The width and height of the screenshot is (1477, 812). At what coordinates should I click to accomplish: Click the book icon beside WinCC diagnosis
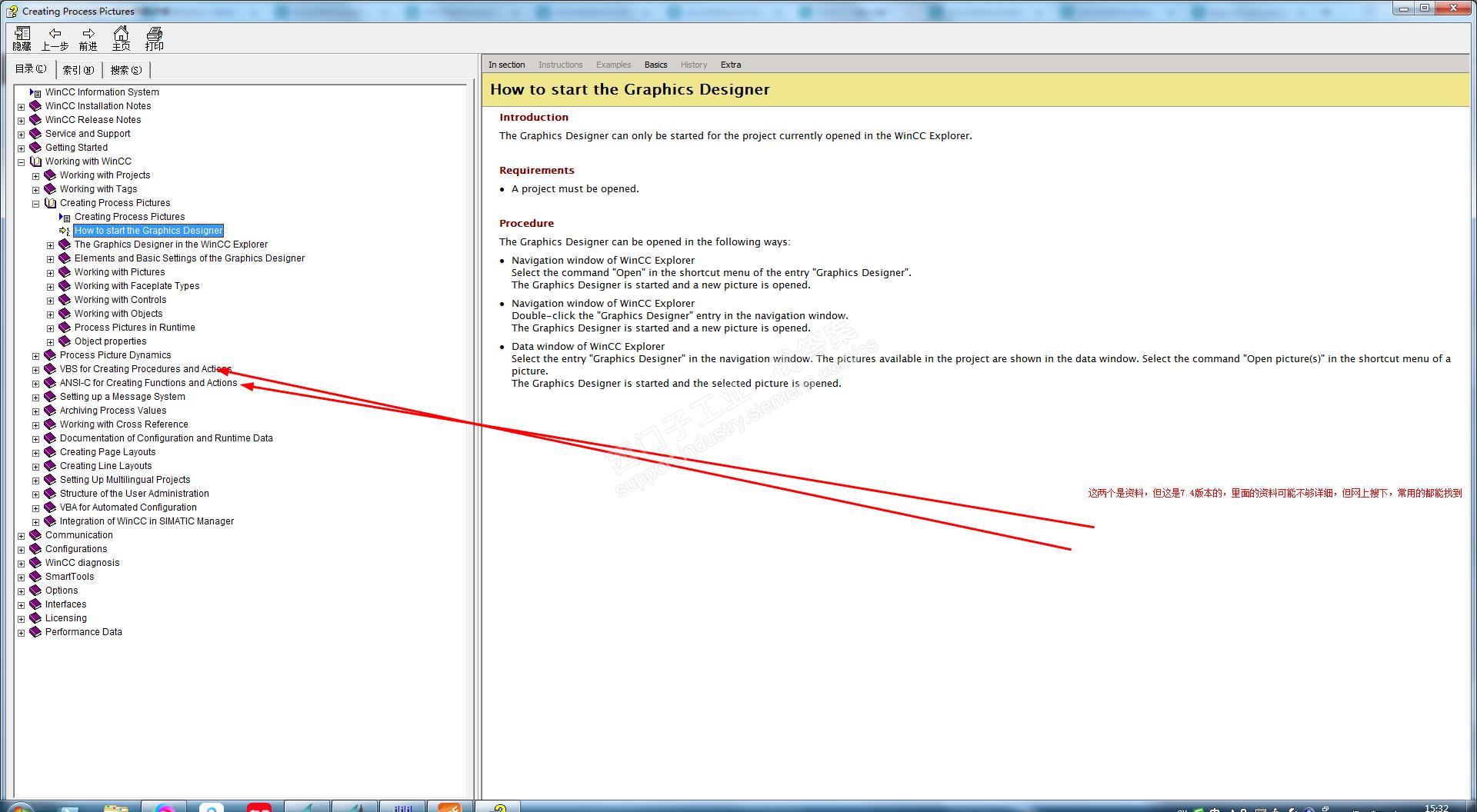(35, 563)
